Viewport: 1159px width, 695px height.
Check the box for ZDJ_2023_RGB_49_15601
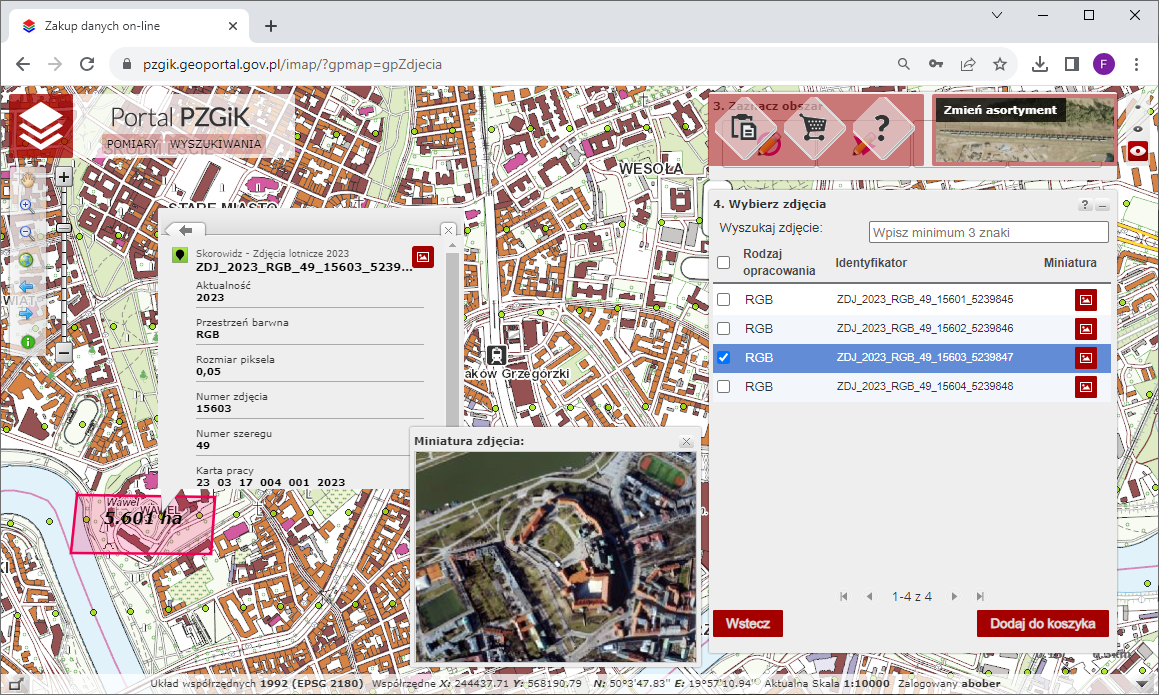tap(724, 300)
